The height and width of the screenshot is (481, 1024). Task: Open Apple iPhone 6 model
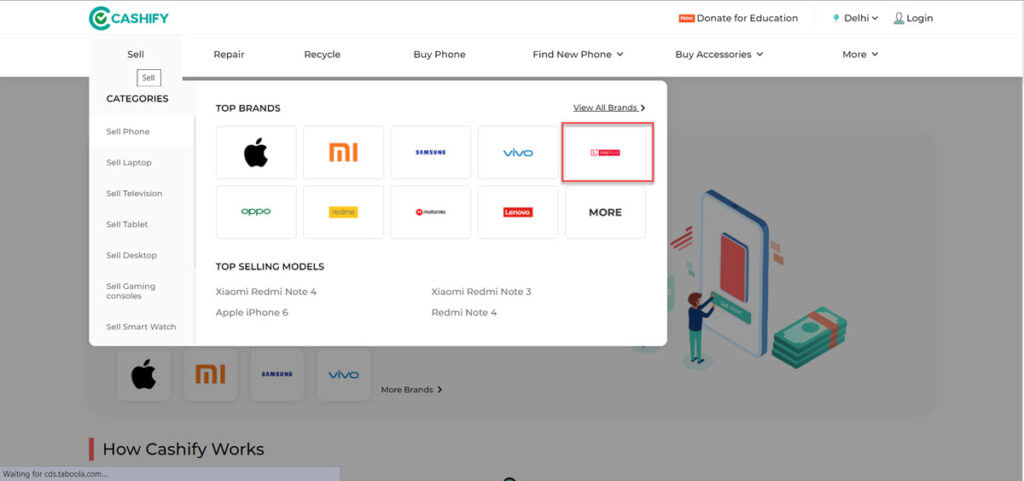point(251,313)
